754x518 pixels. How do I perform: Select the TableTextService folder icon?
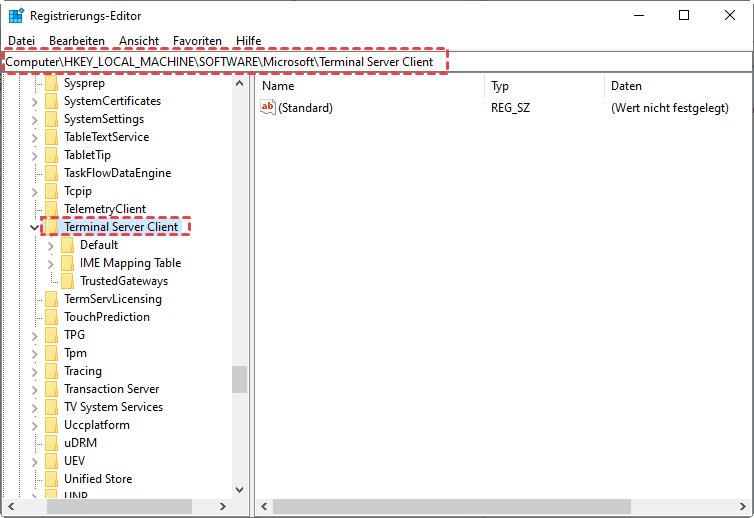pyautogui.click(x=51, y=137)
